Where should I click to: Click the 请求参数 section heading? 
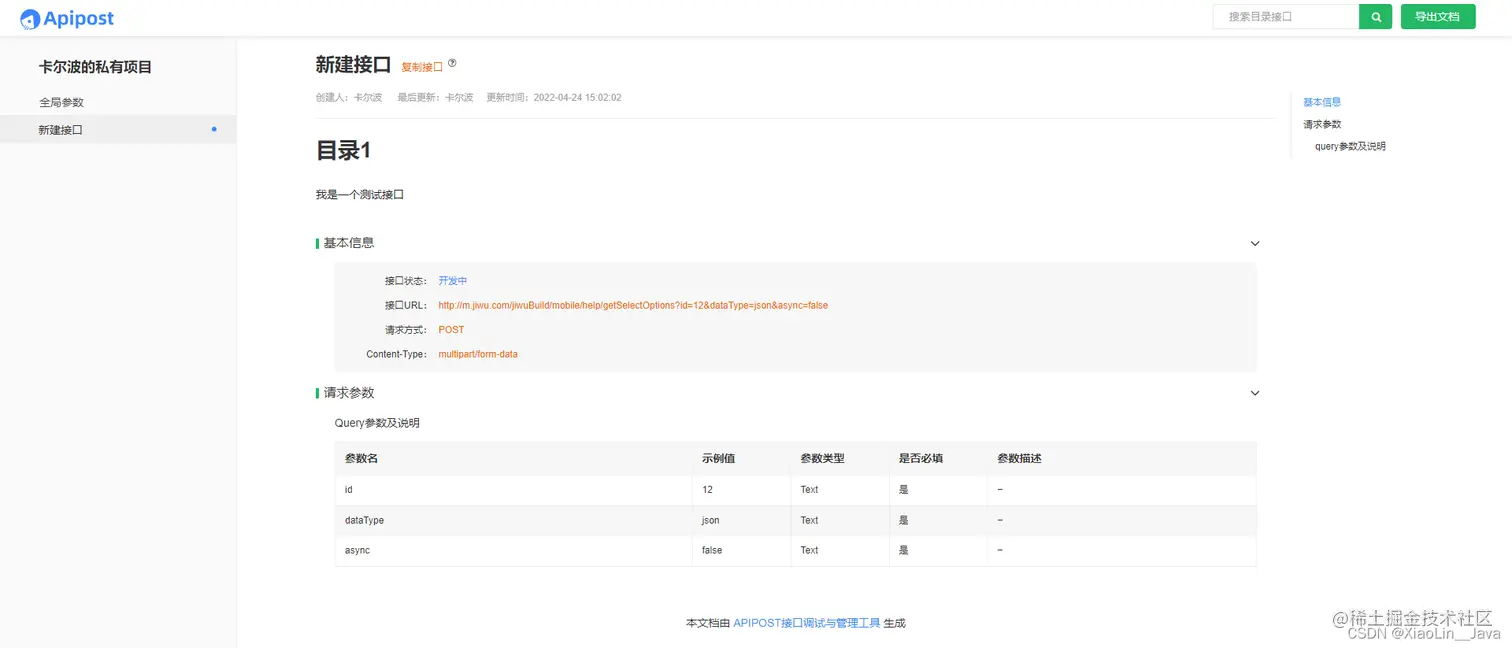tap(349, 393)
